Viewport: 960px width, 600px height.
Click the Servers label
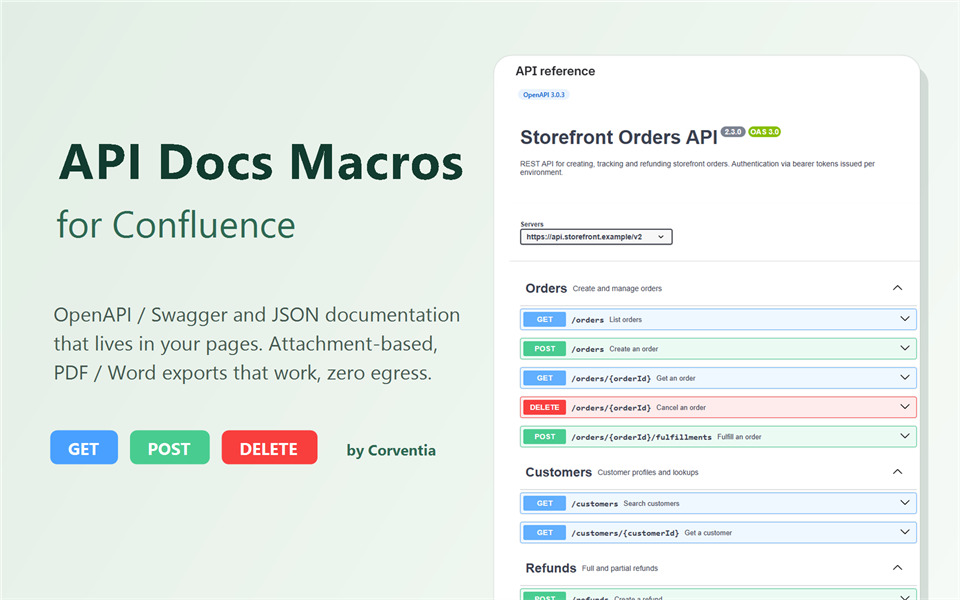pyautogui.click(x=531, y=224)
